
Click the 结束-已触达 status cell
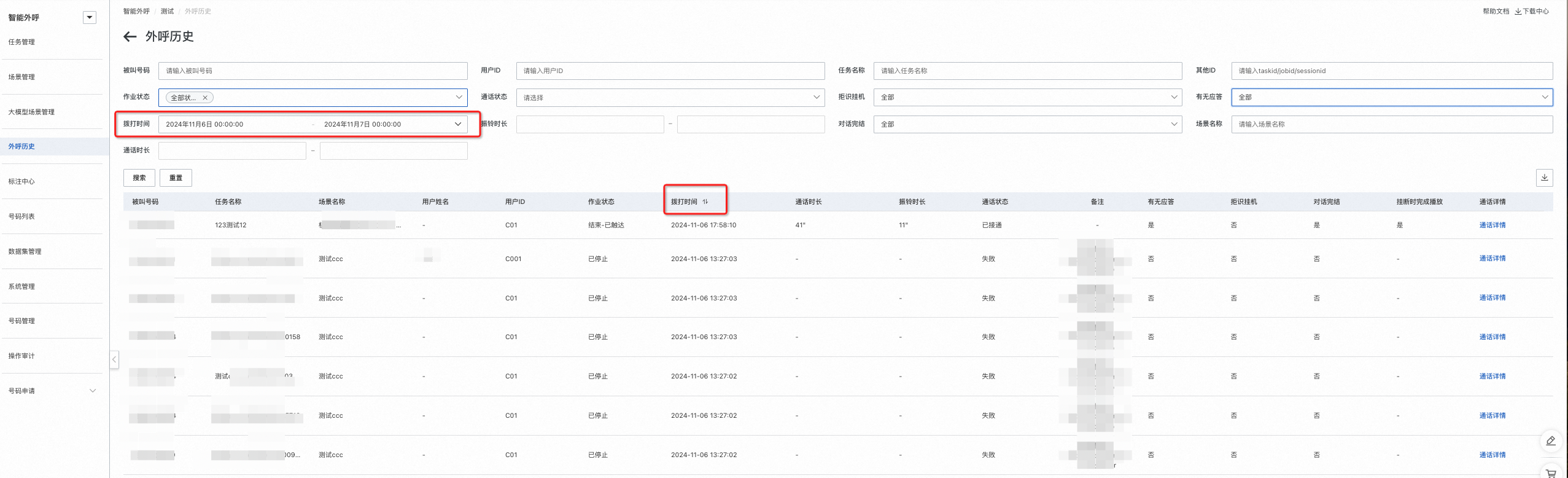coord(606,225)
